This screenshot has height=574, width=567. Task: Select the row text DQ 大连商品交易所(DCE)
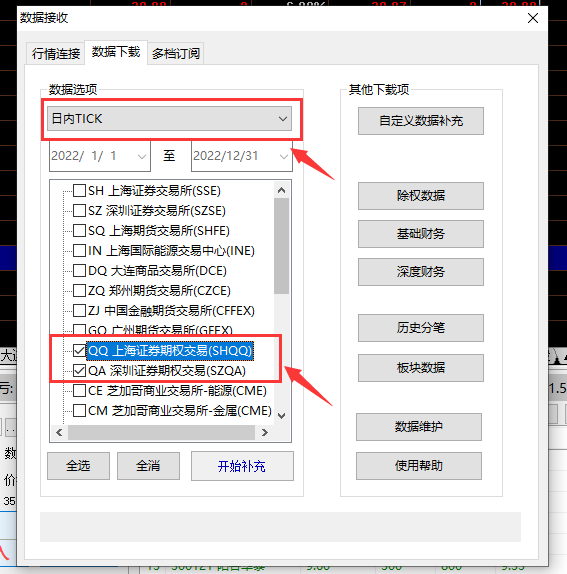click(157, 271)
